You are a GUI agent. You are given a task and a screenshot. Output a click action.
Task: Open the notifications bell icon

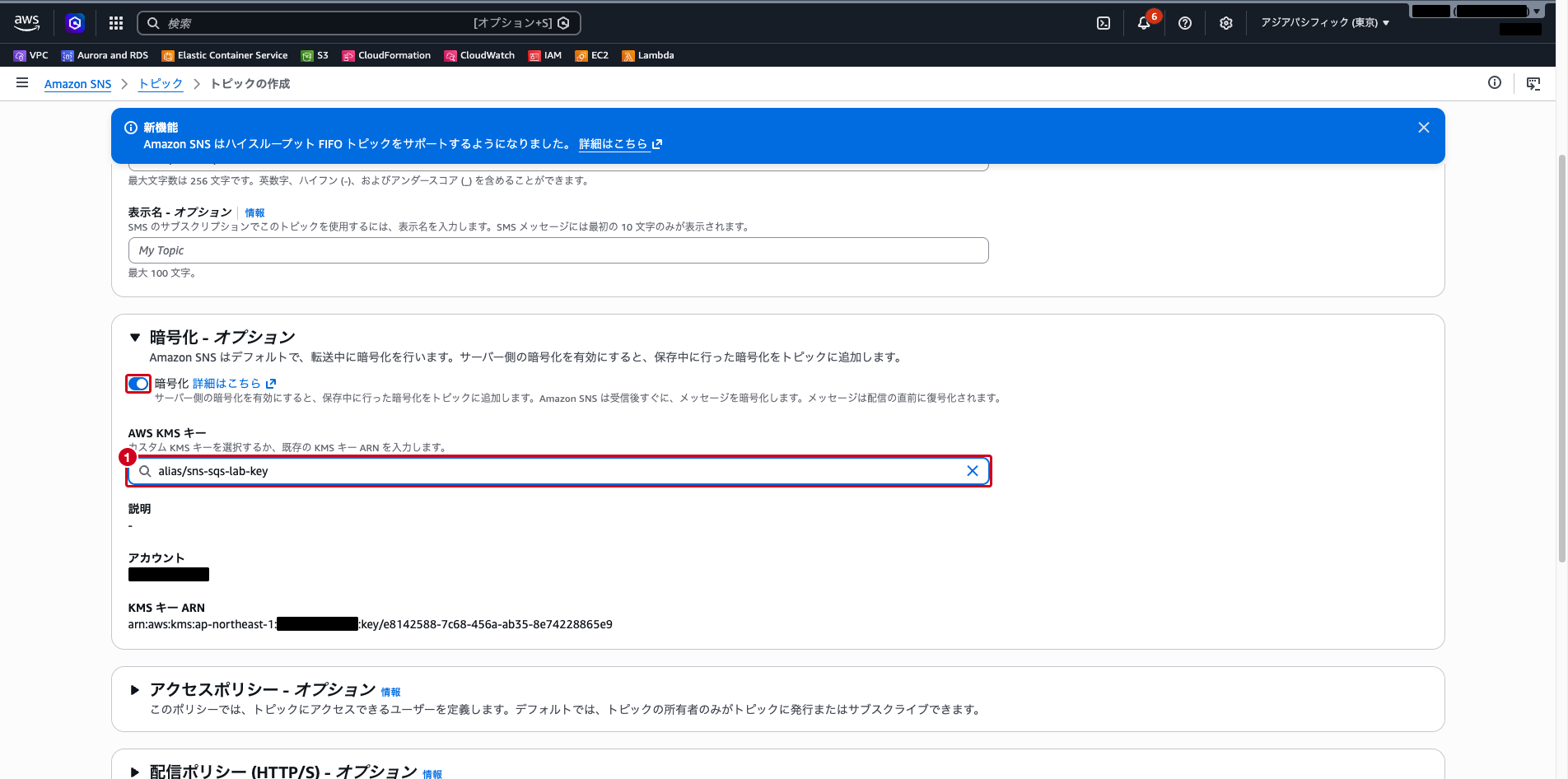tap(1144, 23)
